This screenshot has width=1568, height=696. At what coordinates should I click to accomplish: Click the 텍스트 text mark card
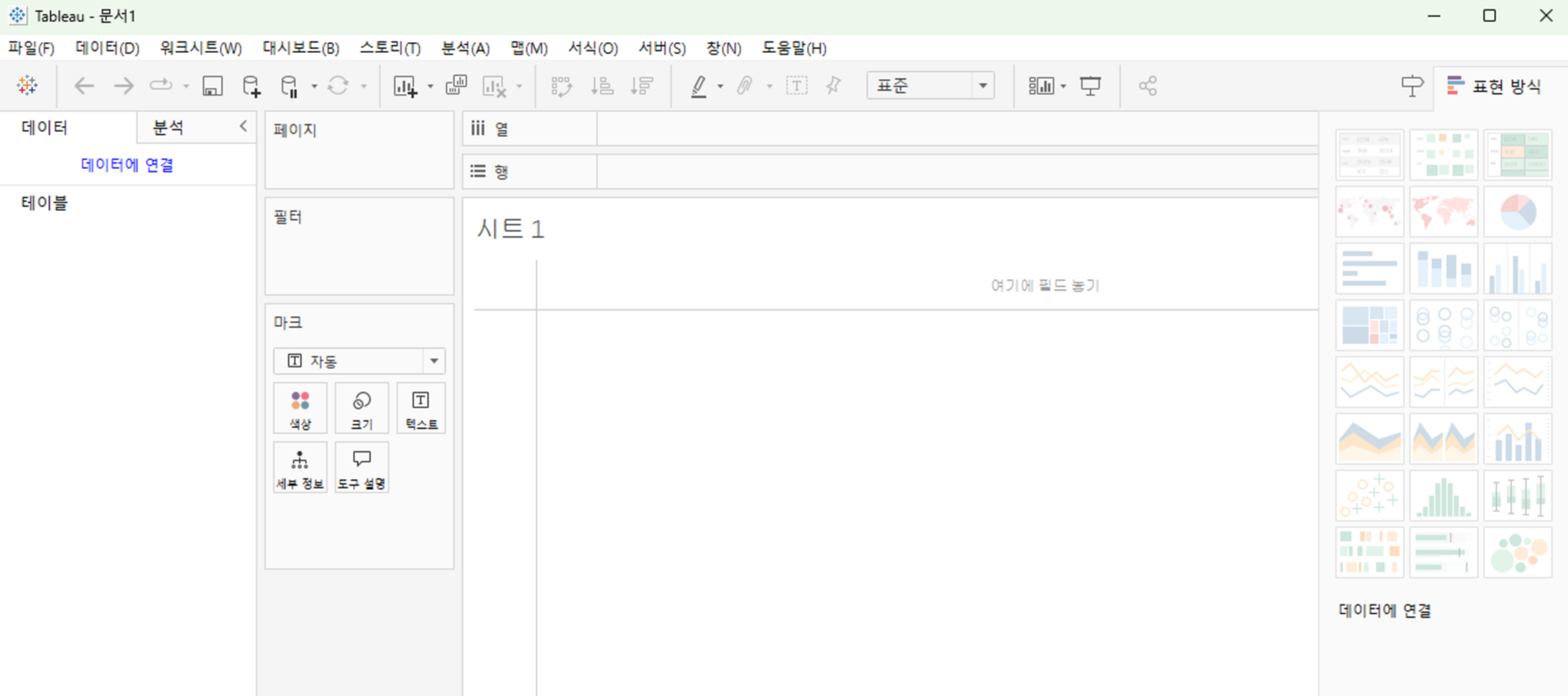point(422,408)
